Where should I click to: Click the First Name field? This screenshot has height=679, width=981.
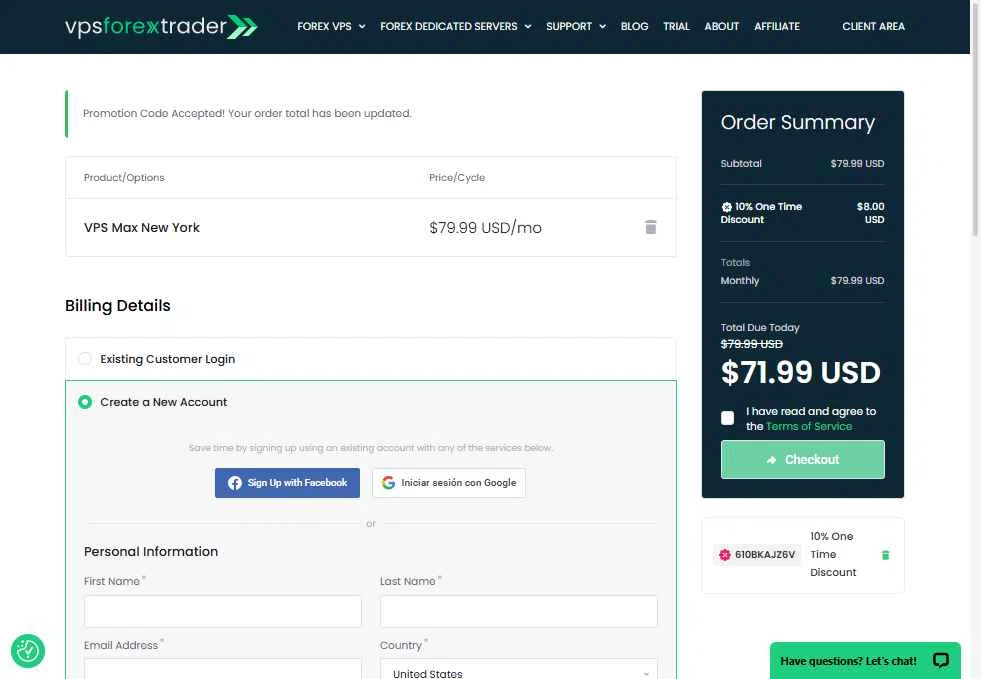(223, 611)
